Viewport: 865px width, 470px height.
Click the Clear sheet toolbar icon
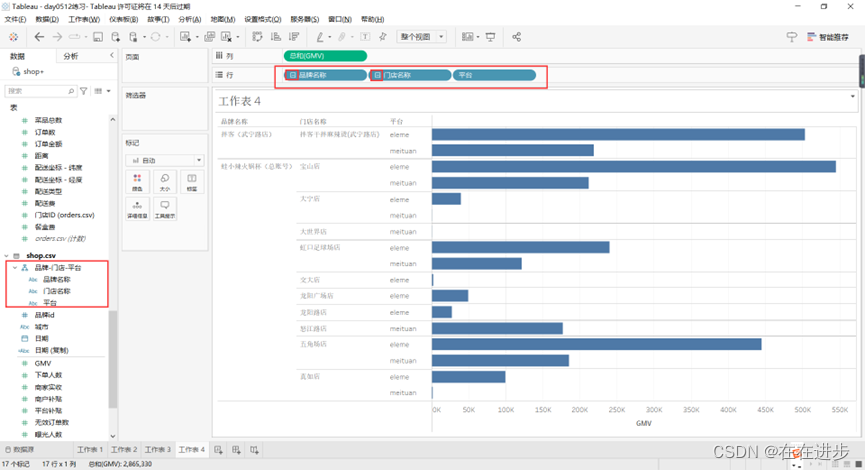tap(226, 37)
